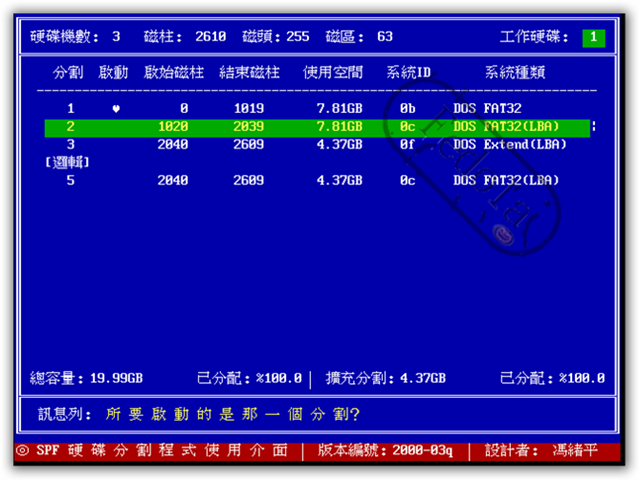Viewport: 639px width, 480px height.
Task: Select the green working disk number box
Action: 593,37
